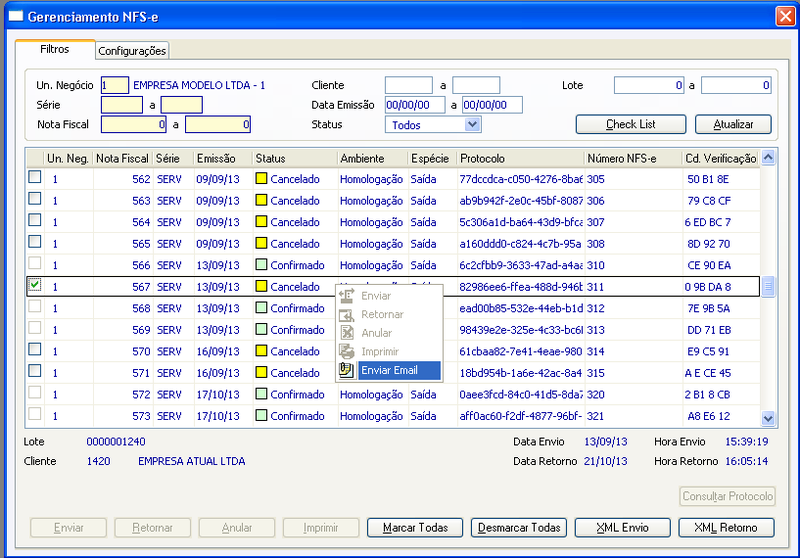This screenshot has height=558, width=800.
Task: Click the Ambiente column header
Action: [x=373, y=159]
